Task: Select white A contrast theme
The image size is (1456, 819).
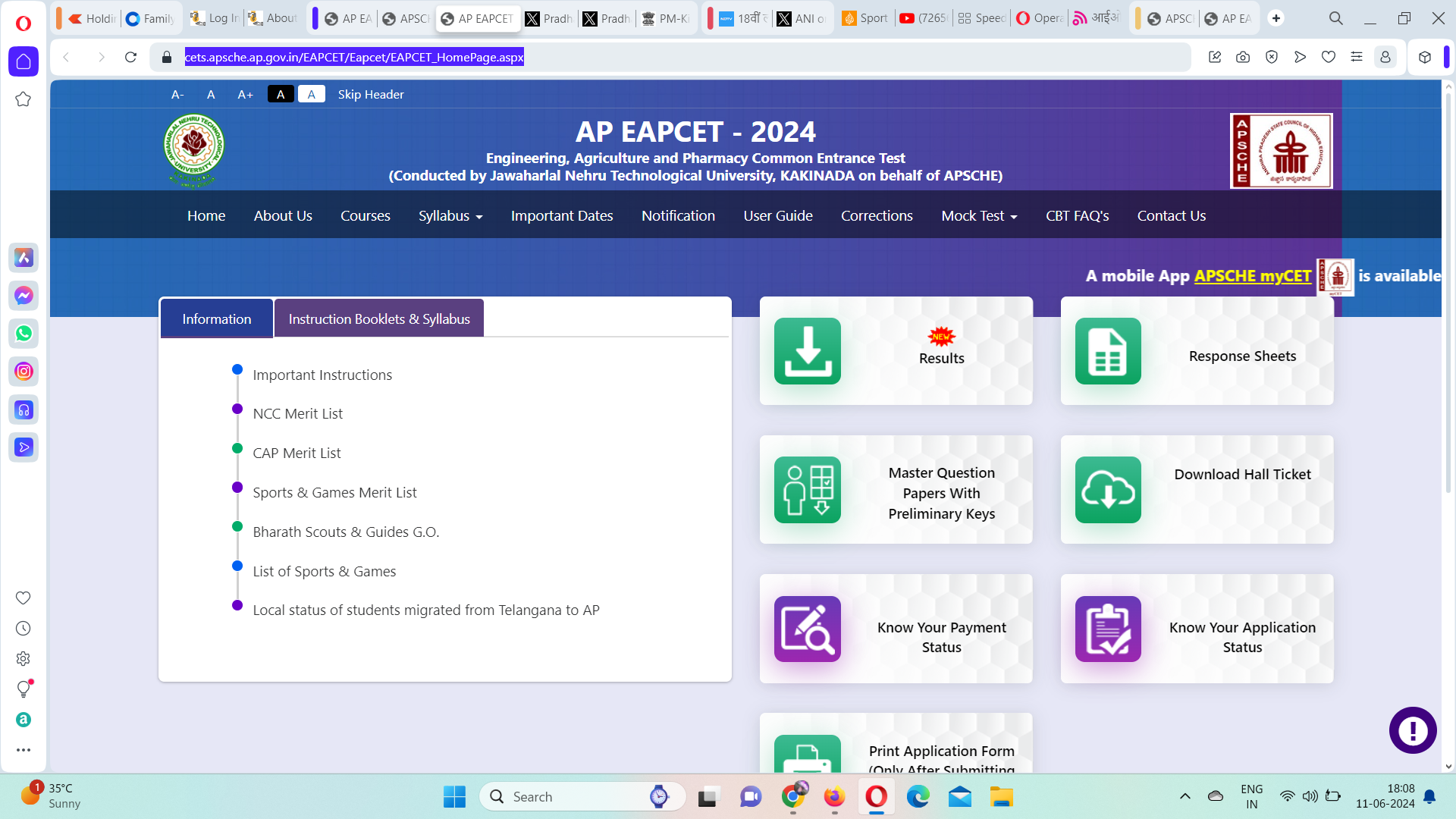Action: pyautogui.click(x=312, y=94)
